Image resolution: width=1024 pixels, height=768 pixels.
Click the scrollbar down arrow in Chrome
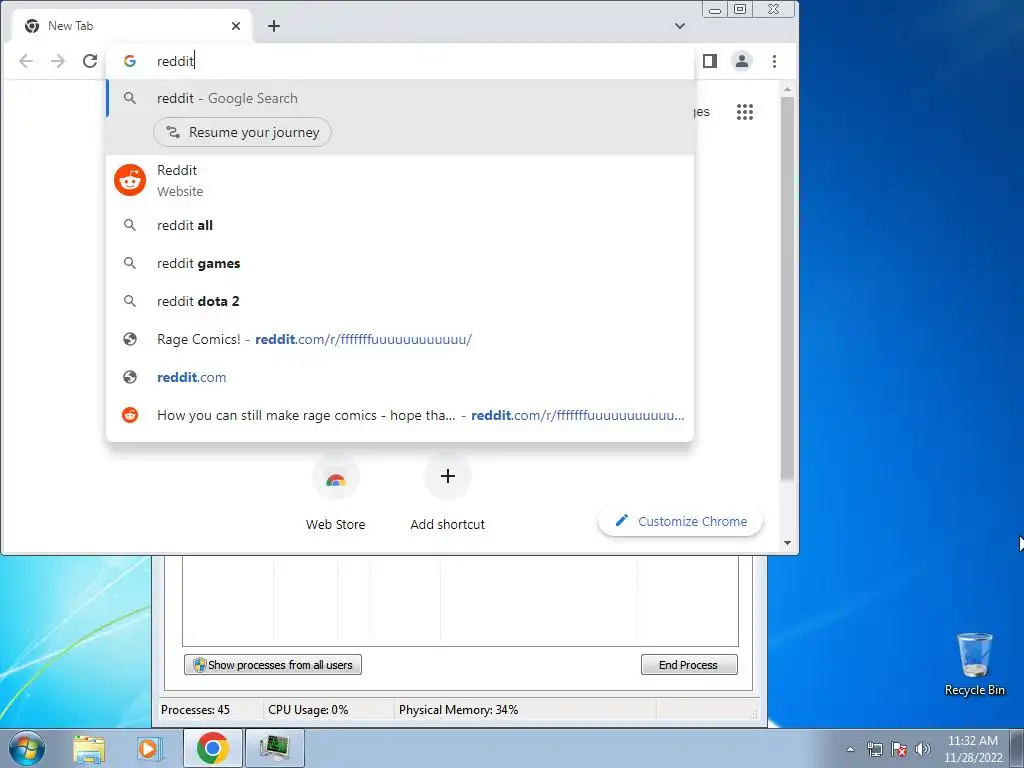(788, 543)
